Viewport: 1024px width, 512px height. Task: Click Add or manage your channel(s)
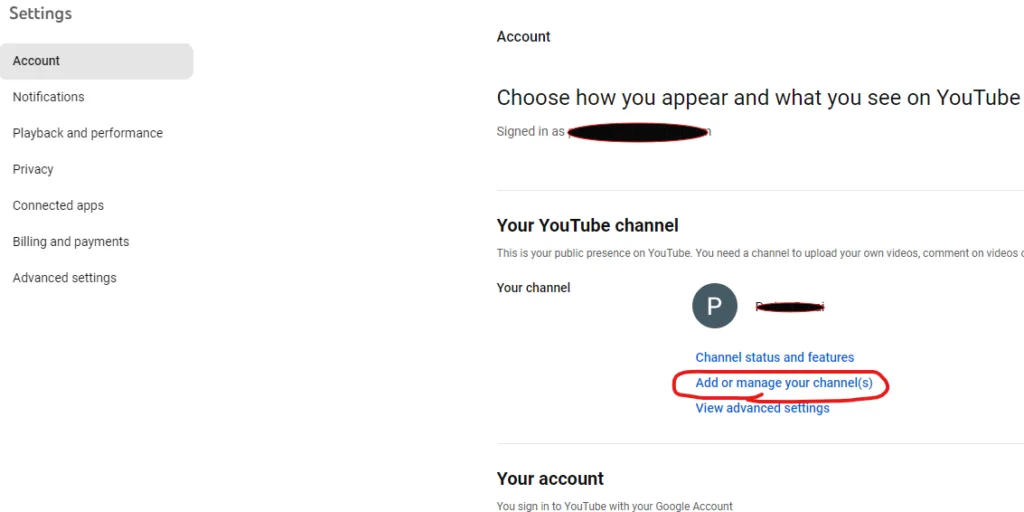coord(784,383)
